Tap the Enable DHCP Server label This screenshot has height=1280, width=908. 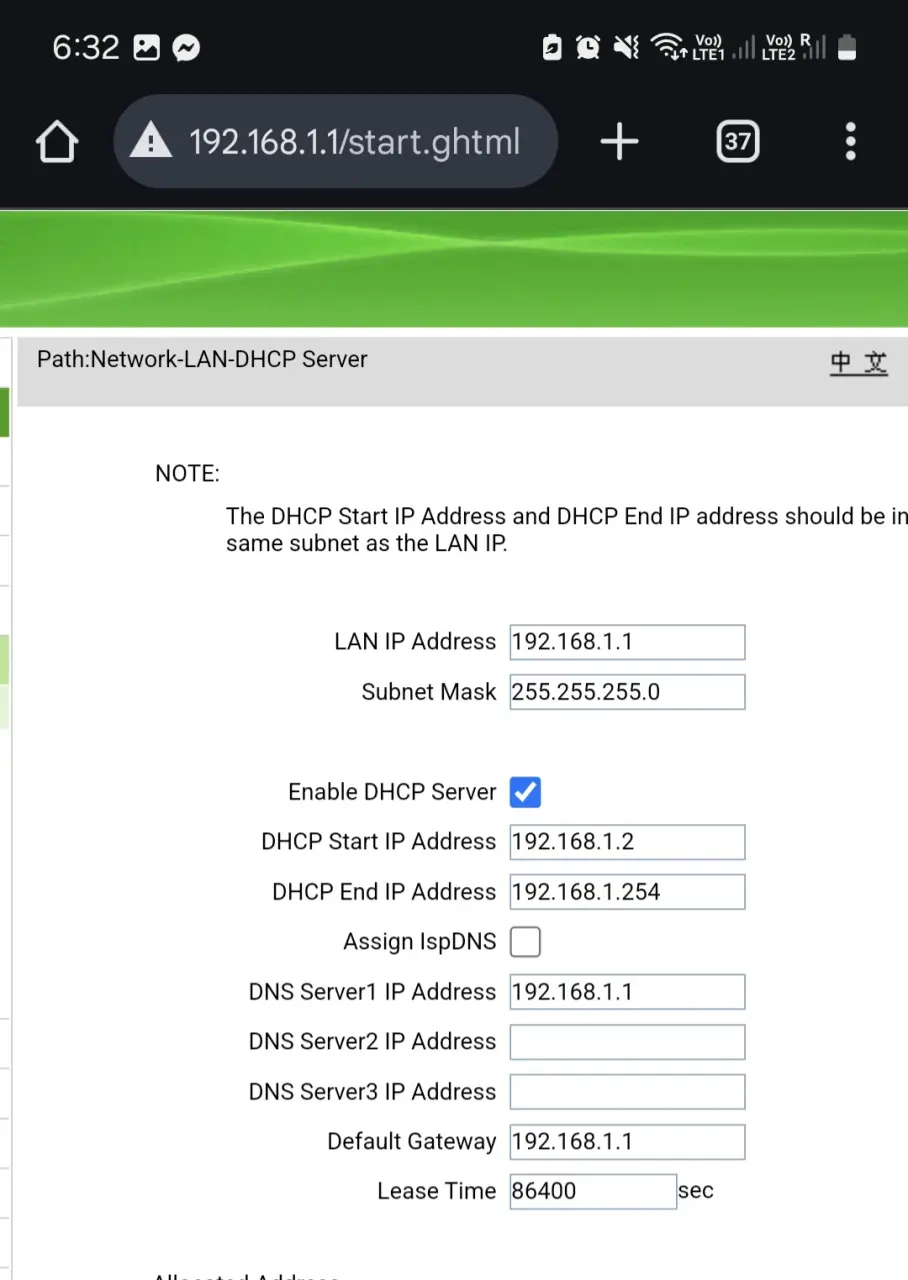[x=392, y=792]
